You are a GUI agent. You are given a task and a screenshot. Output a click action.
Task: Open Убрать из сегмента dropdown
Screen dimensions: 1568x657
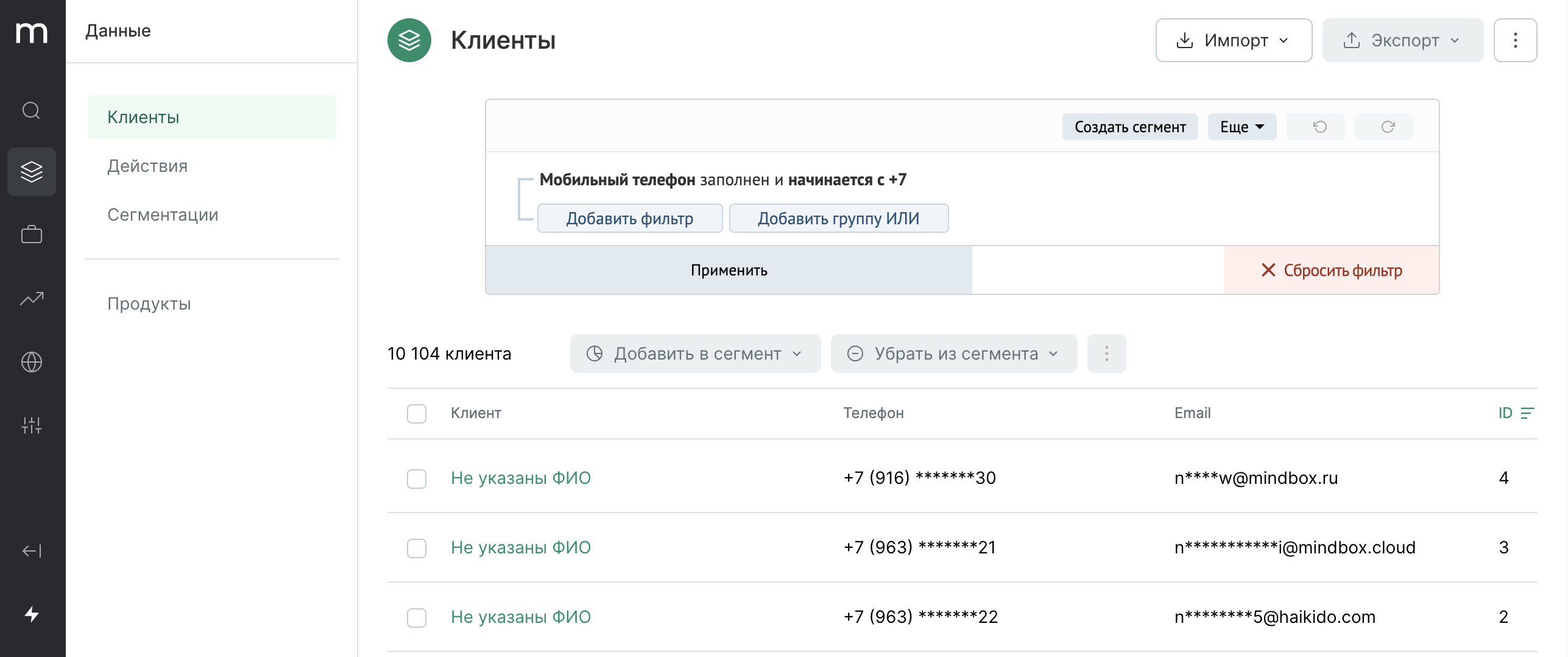[953, 353]
